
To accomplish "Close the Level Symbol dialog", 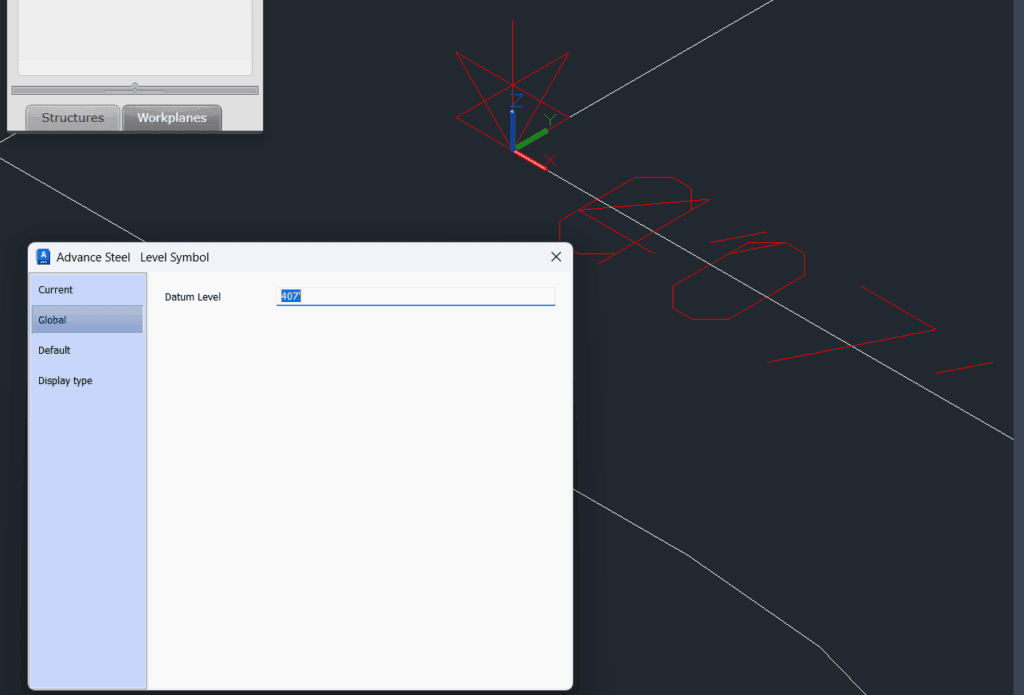I will pyautogui.click(x=556, y=257).
